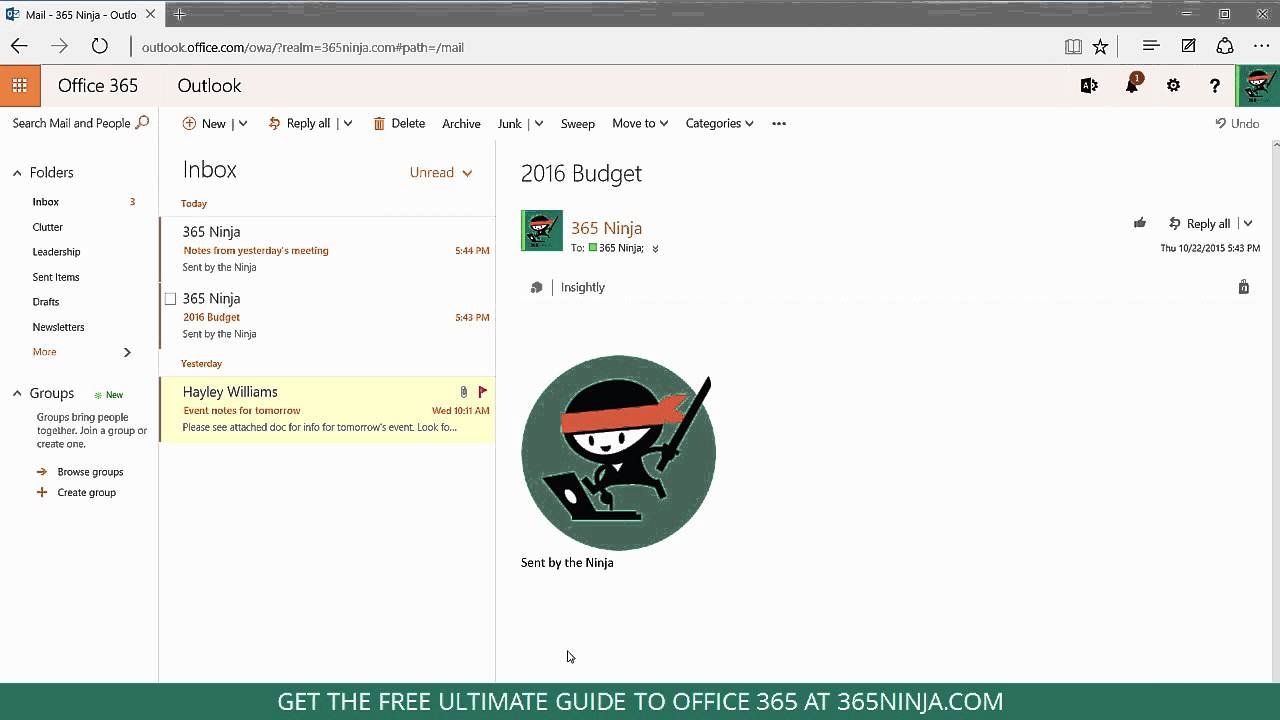
Task: Open the Categories dropdown
Action: (x=719, y=123)
